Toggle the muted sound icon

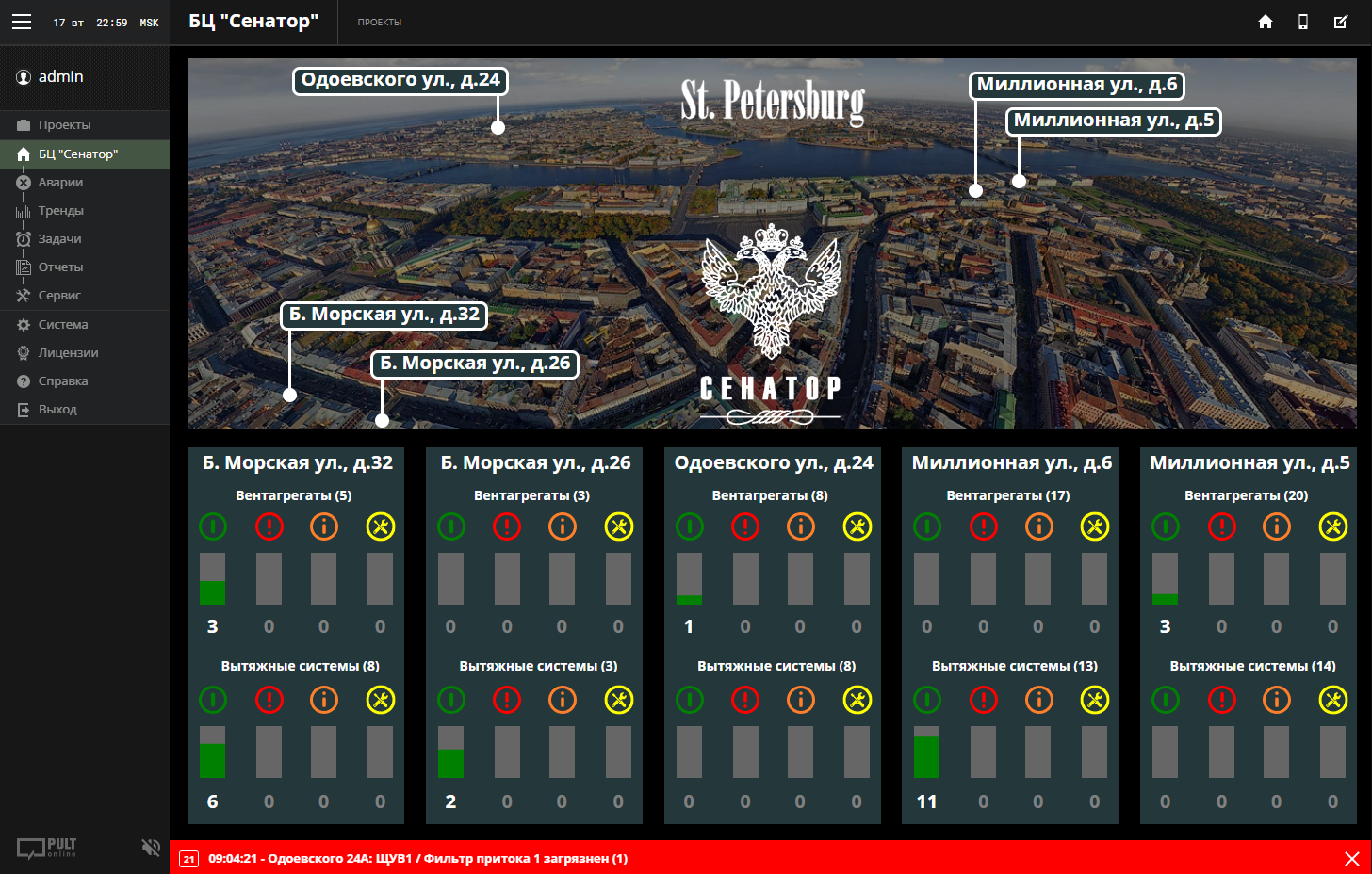(151, 848)
